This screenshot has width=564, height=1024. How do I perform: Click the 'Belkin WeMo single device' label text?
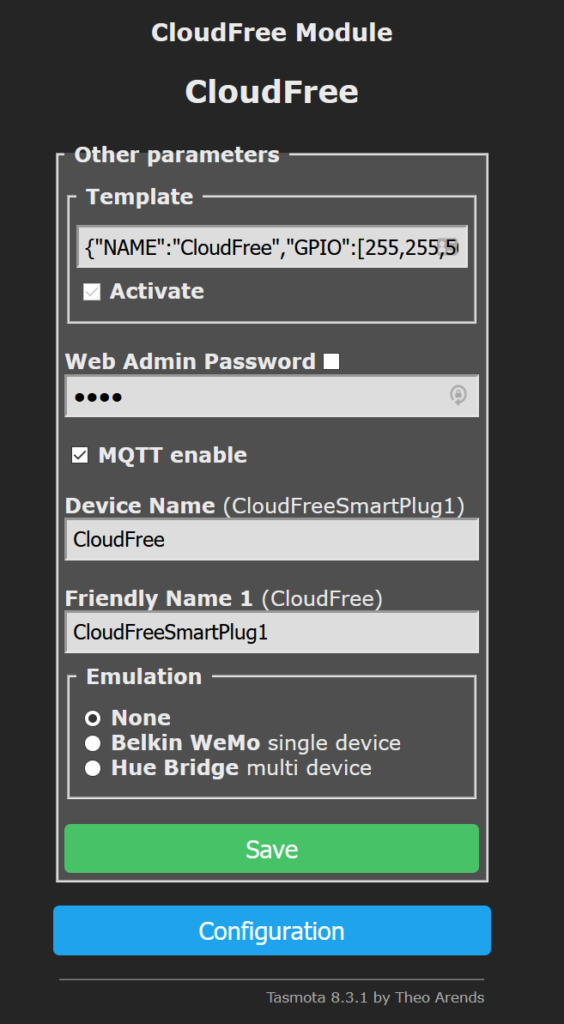click(x=256, y=743)
